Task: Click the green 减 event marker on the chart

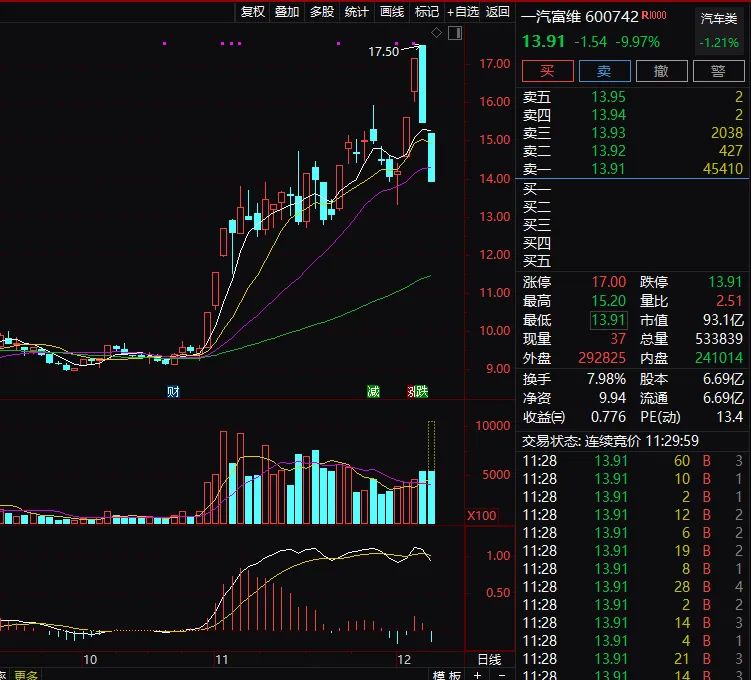Action: coord(373,392)
